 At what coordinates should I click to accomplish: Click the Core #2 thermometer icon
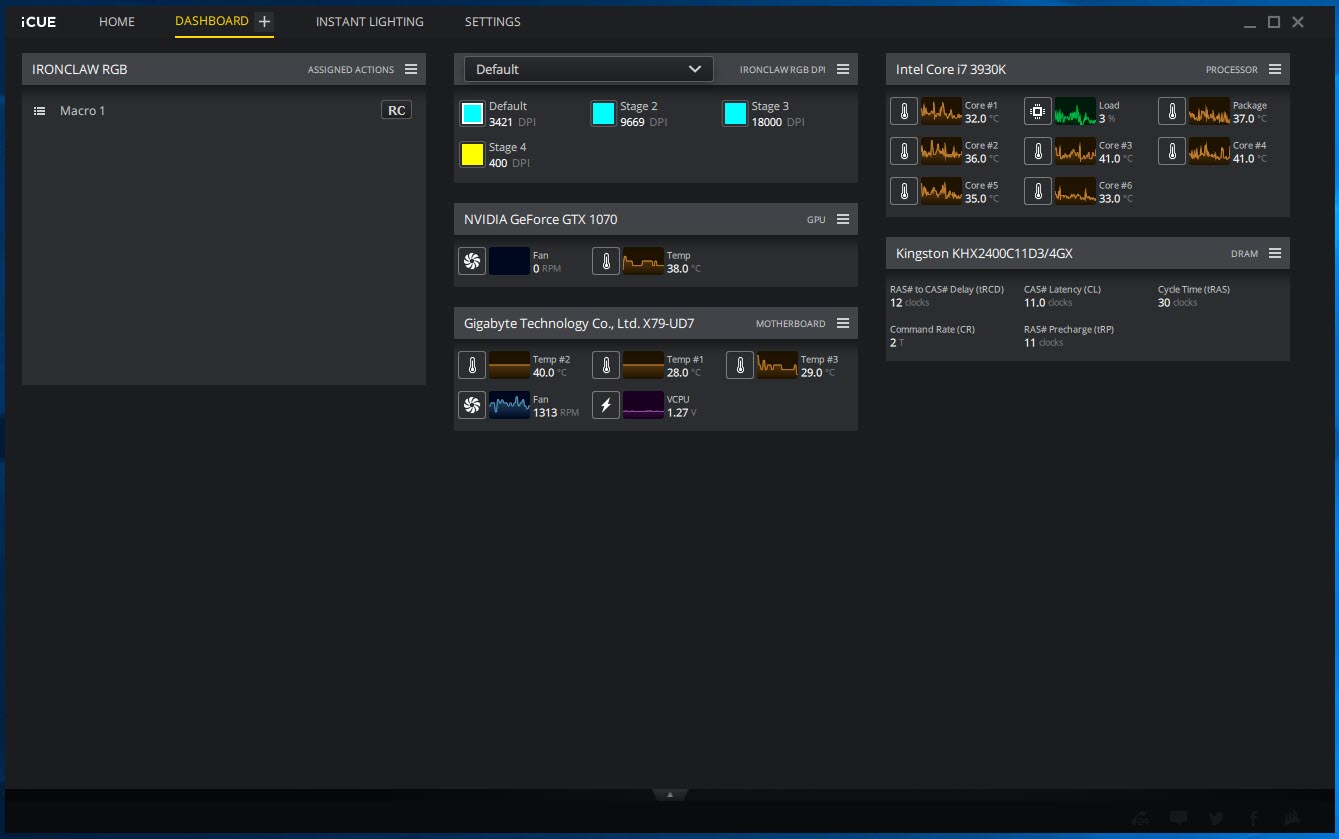point(904,151)
